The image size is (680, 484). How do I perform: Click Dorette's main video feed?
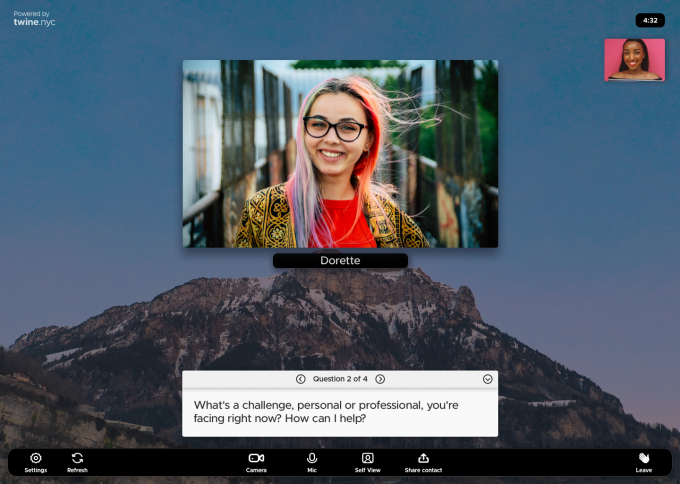point(340,153)
